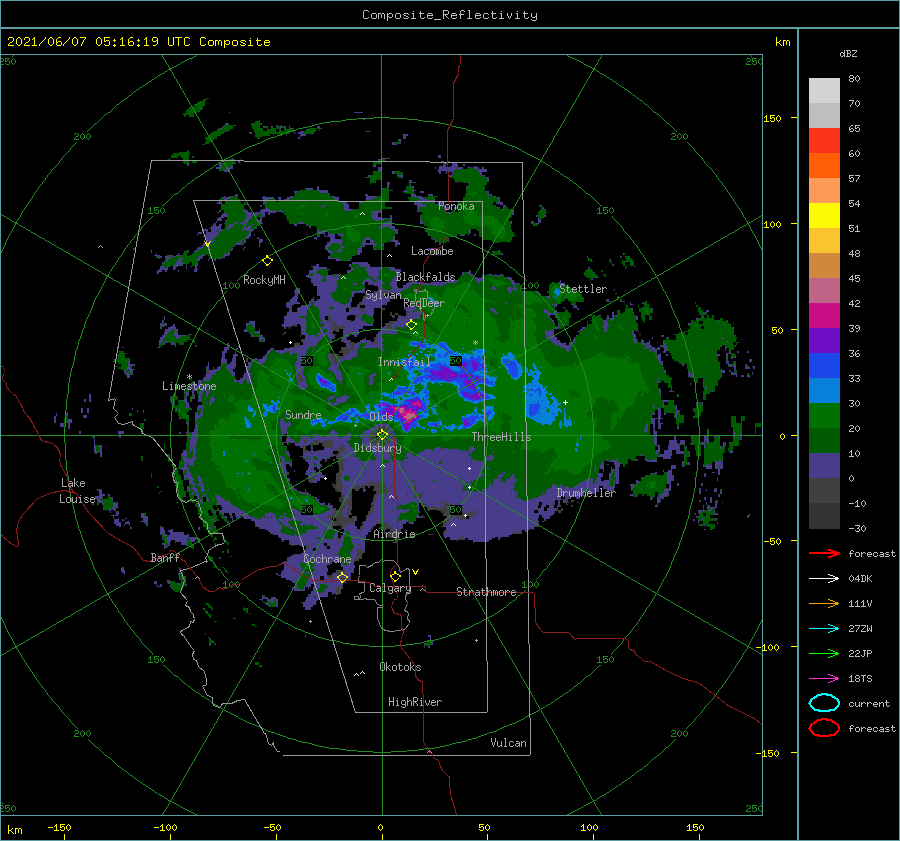Click the yellow V marker near Calgary

(416, 572)
